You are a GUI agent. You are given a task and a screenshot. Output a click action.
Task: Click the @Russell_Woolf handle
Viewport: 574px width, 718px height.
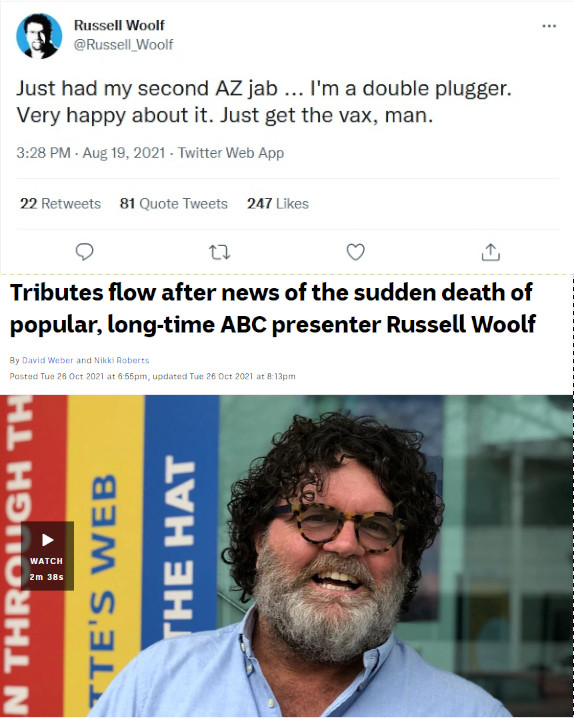point(124,44)
